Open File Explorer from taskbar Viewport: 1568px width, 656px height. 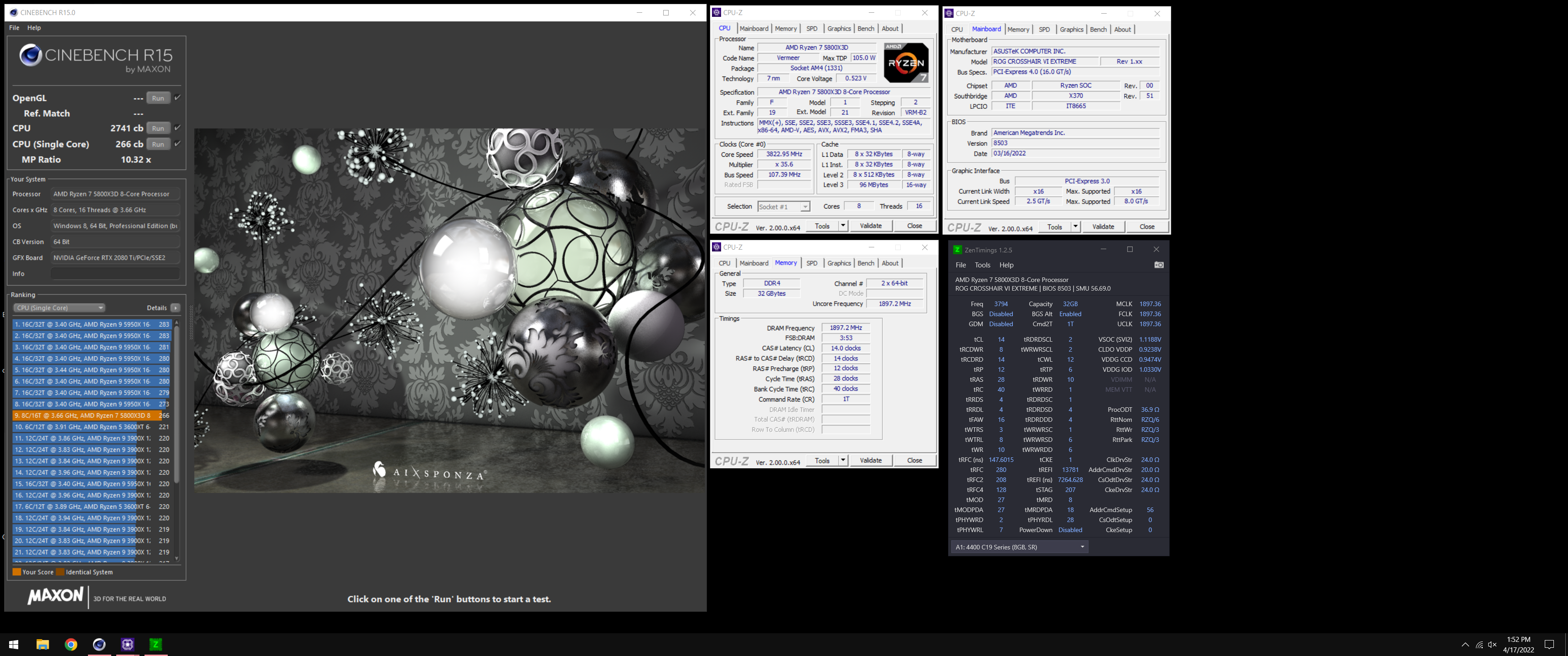pos(42,645)
